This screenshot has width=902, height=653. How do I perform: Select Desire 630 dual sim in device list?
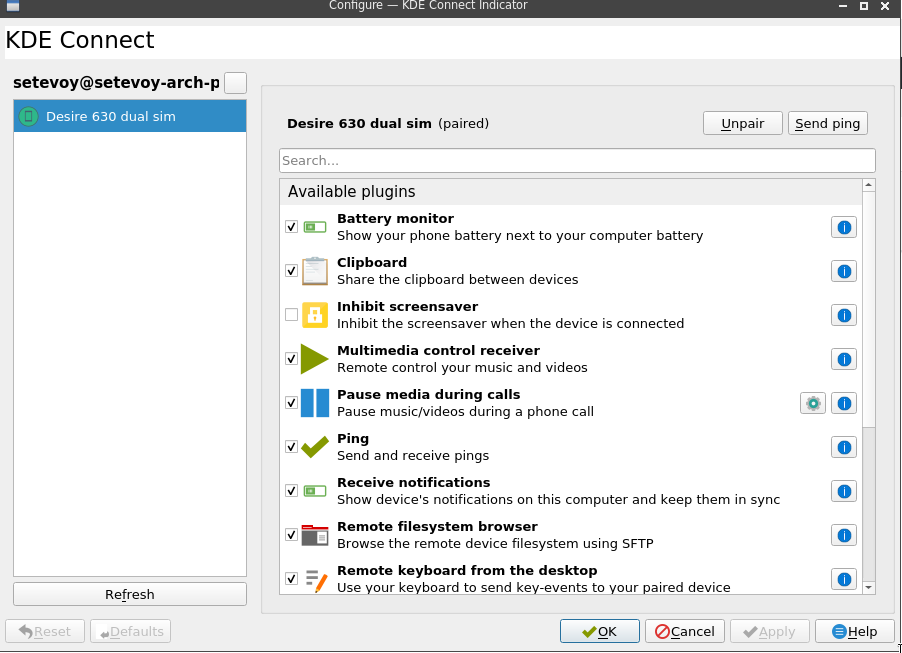coord(130,116)
